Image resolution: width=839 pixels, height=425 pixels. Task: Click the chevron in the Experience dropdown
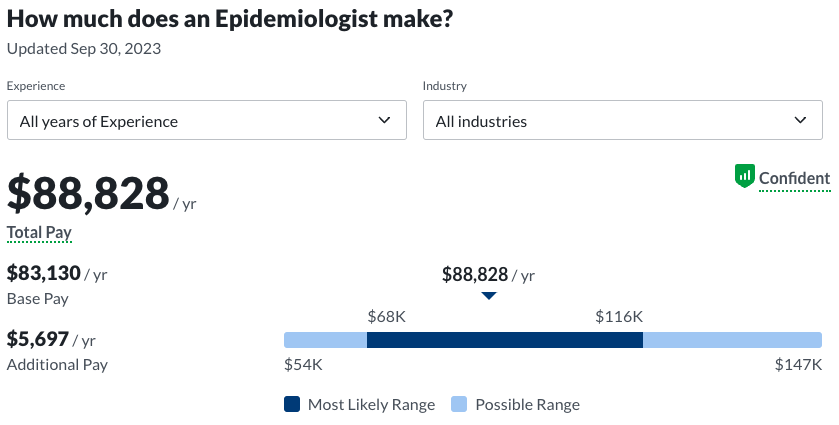point(385,120)
